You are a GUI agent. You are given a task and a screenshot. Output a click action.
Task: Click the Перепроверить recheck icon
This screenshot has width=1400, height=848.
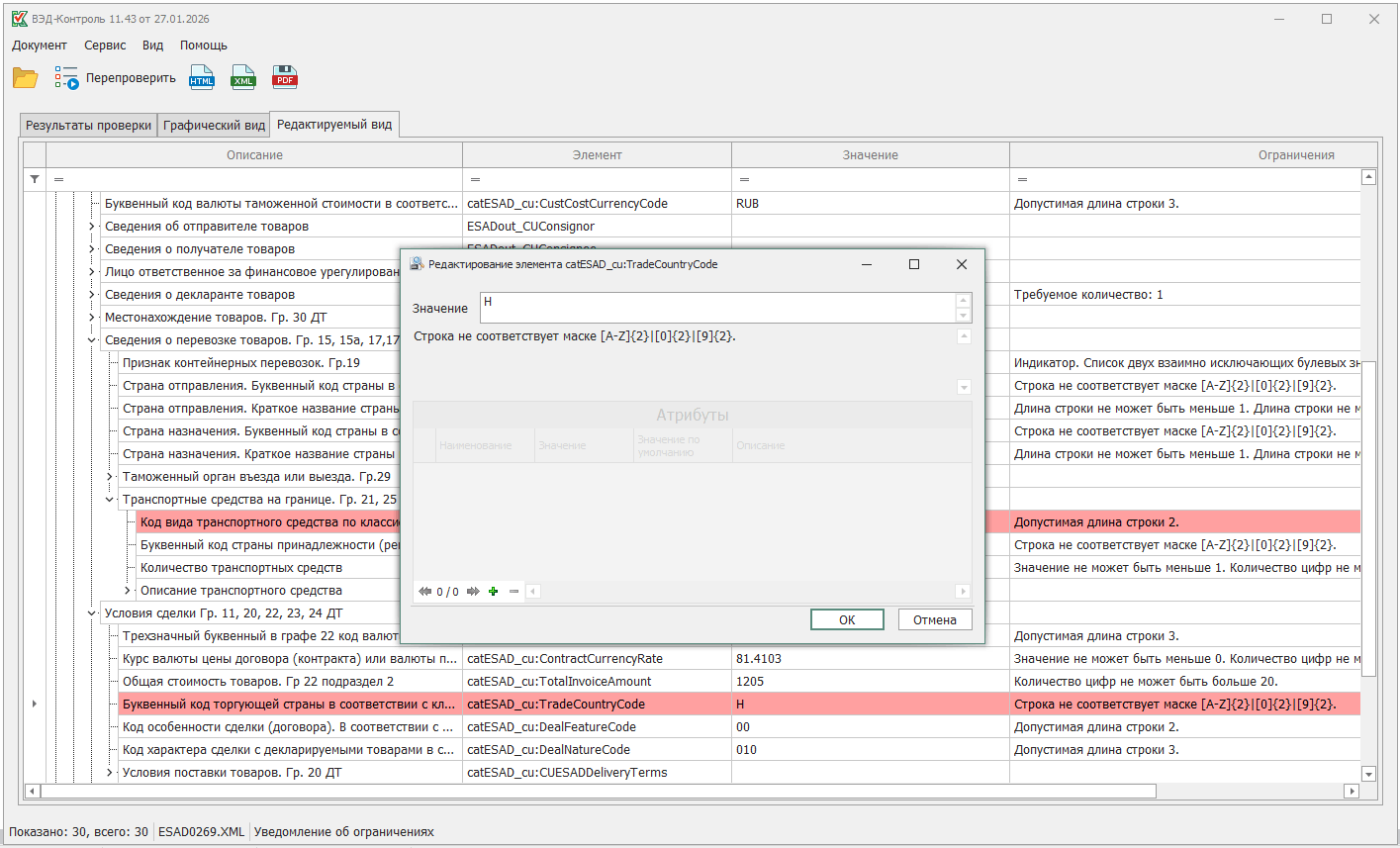66,78
